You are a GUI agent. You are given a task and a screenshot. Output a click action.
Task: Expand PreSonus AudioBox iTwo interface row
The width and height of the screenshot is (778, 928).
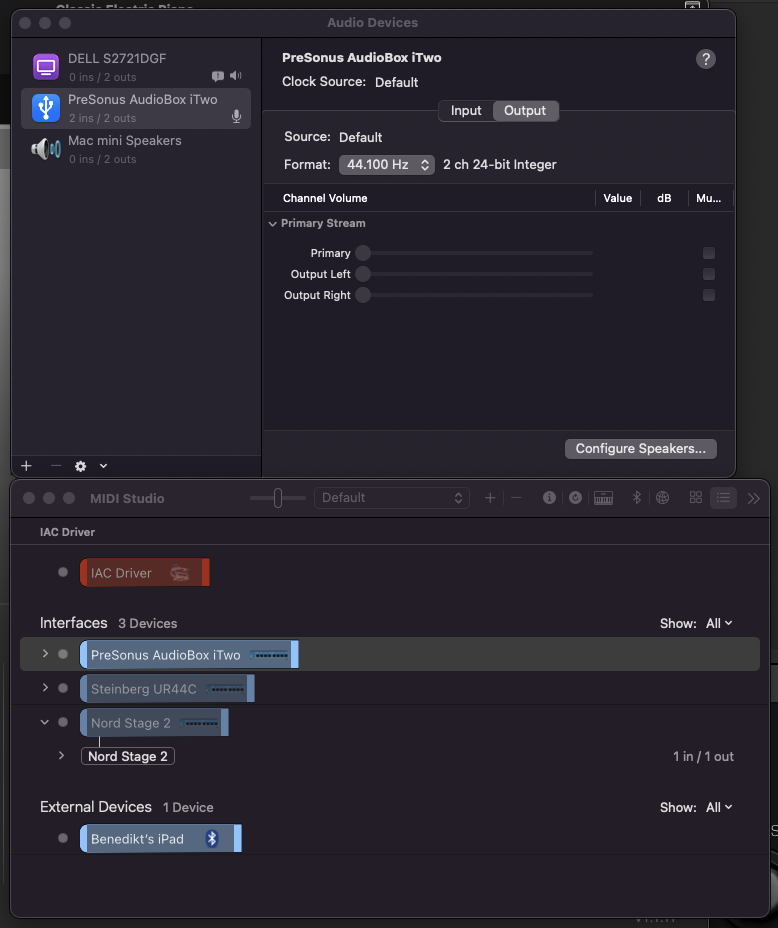tap(45, 654)
